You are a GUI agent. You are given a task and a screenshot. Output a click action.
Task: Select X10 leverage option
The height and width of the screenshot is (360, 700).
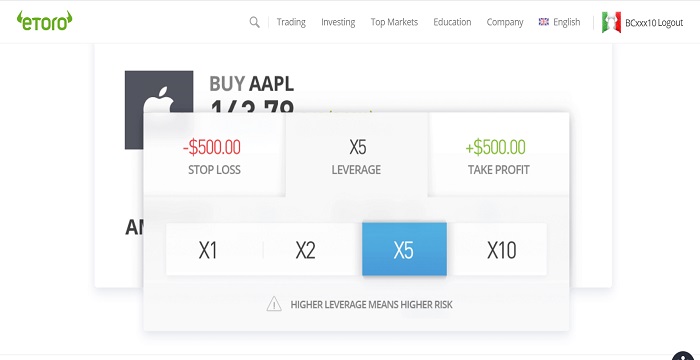pyautogui.click(x=501, y=250)
